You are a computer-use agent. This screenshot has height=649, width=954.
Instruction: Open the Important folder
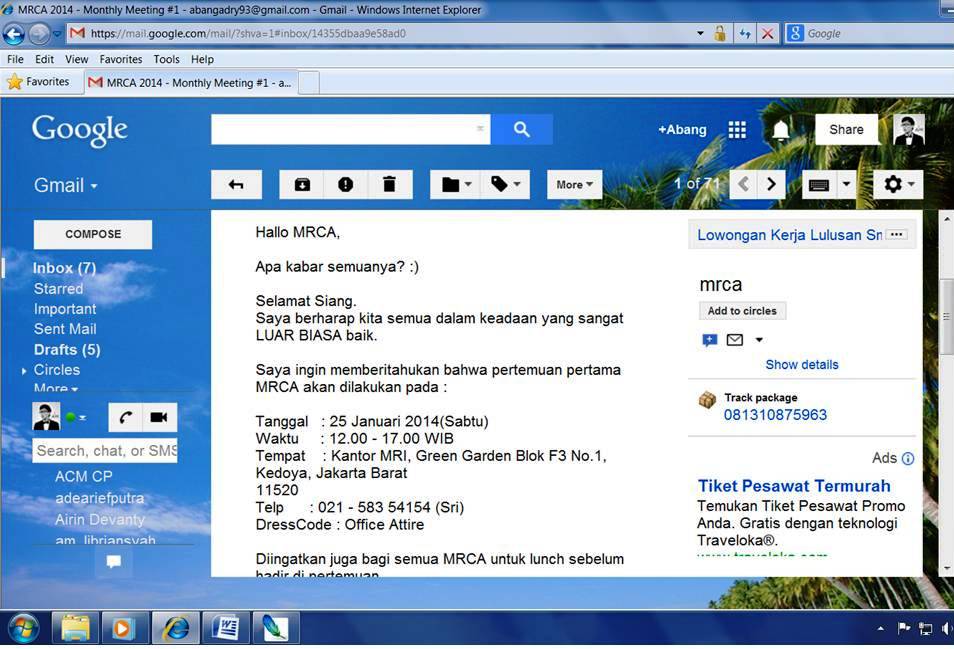(65, 309)
